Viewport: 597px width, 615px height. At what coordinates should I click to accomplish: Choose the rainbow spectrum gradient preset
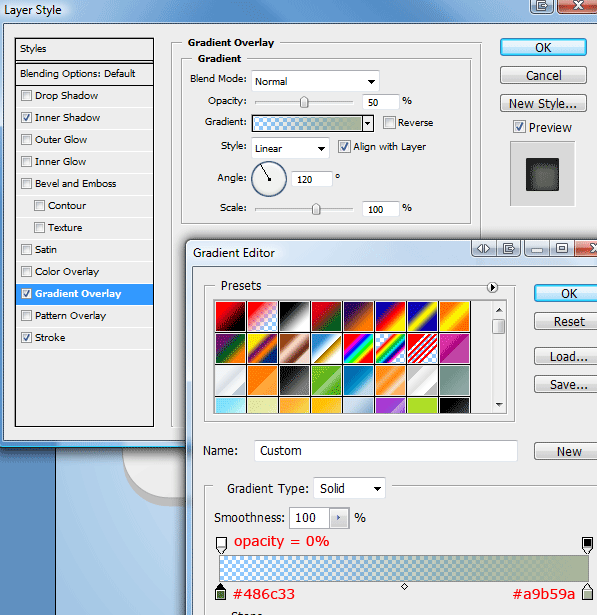(358, 348)
